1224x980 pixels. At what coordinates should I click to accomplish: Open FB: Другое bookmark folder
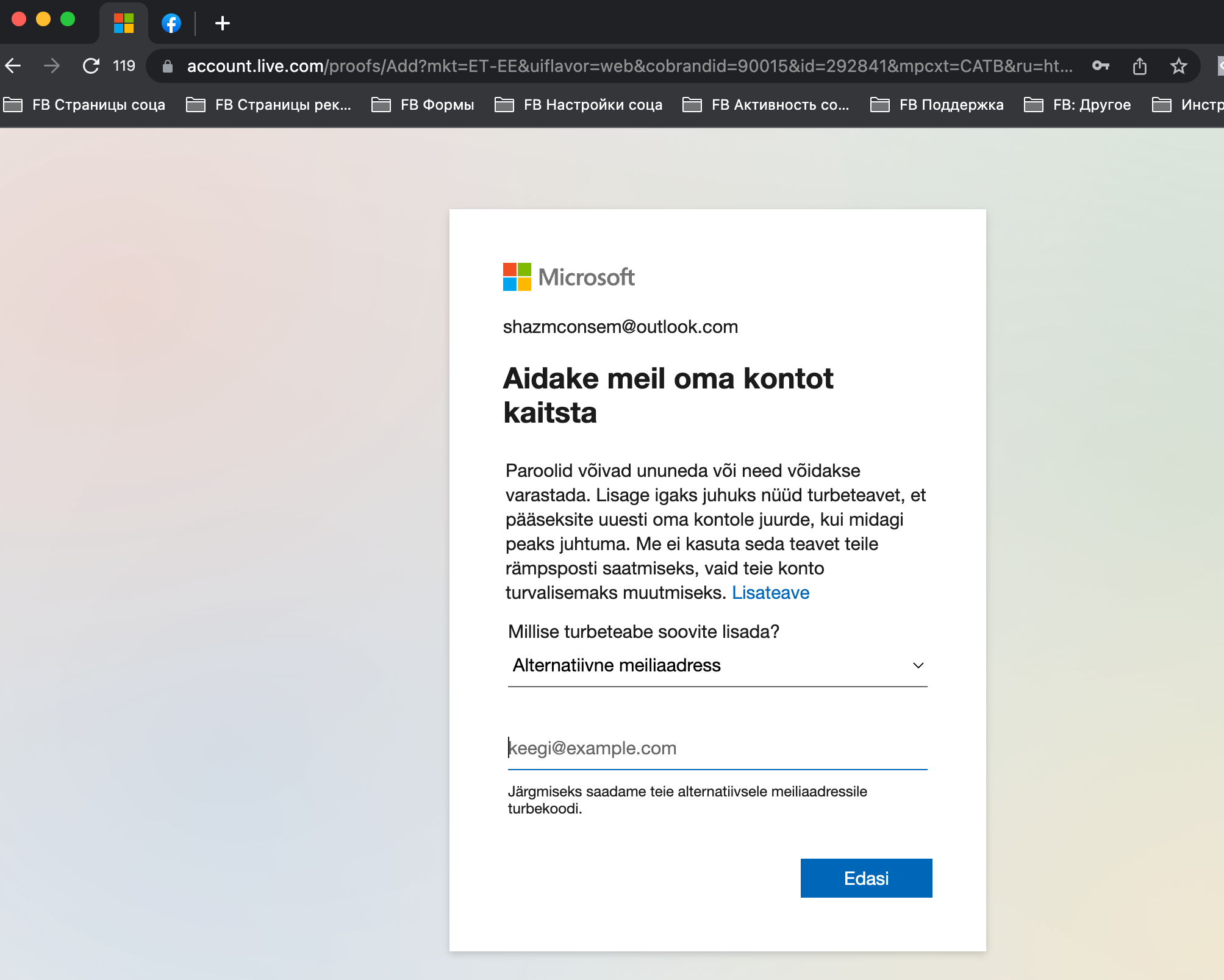click(x=1078, y=105)
